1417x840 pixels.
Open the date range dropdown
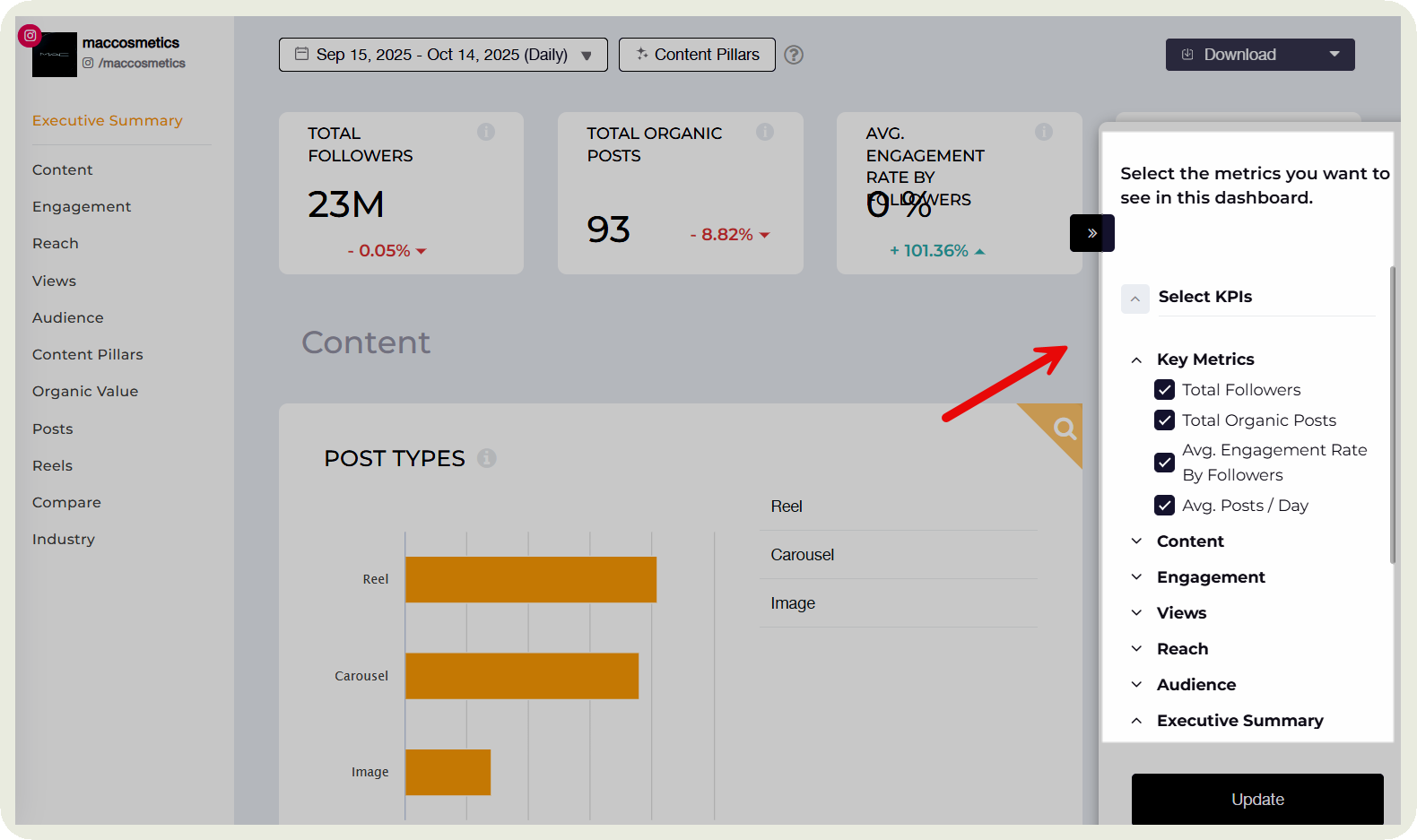pos(443,55)
